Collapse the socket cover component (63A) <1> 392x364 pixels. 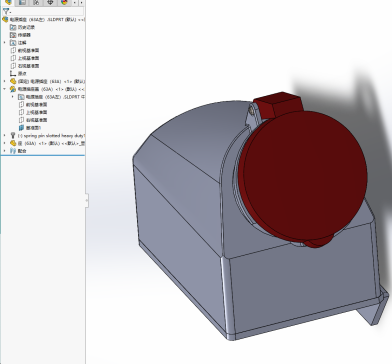coord(5,89)
